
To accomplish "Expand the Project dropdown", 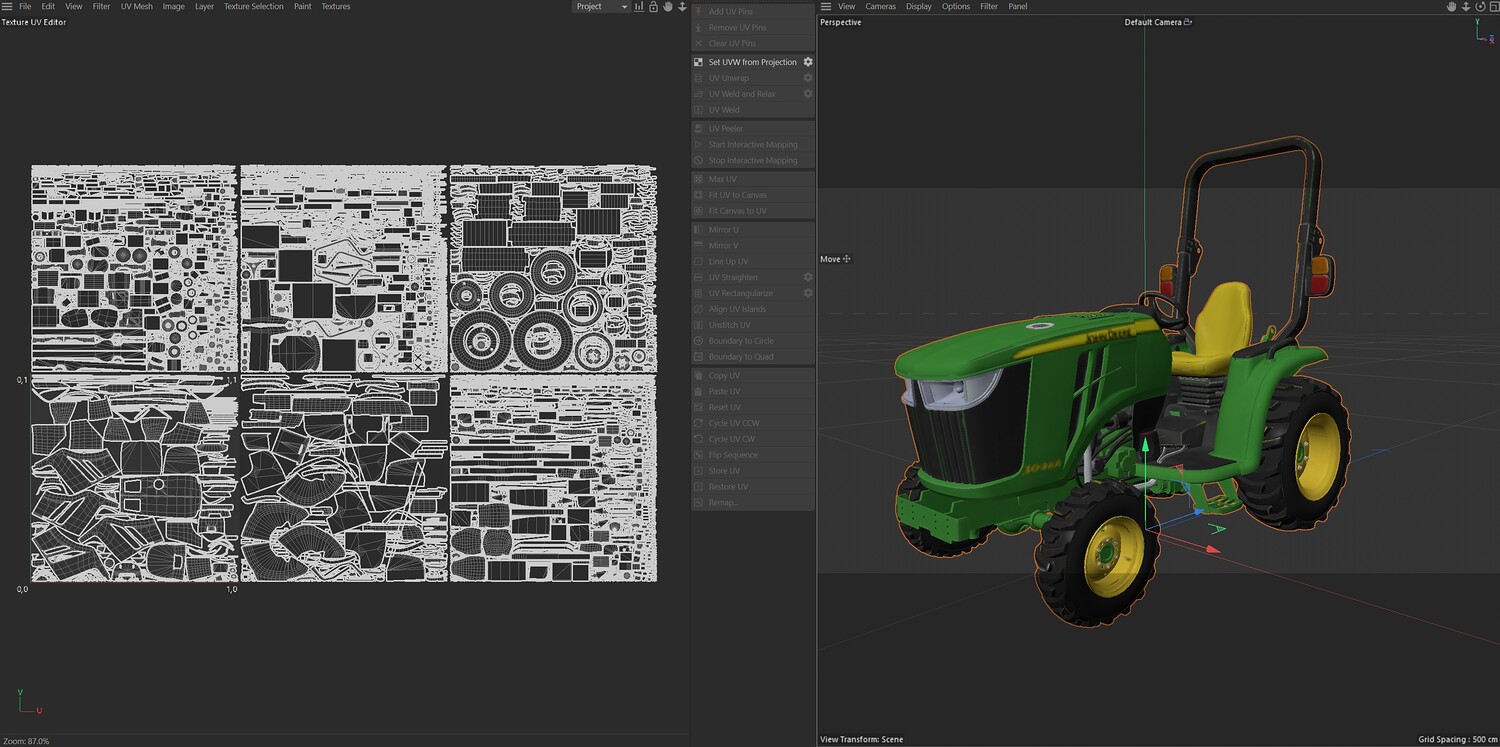I will 602,6.
